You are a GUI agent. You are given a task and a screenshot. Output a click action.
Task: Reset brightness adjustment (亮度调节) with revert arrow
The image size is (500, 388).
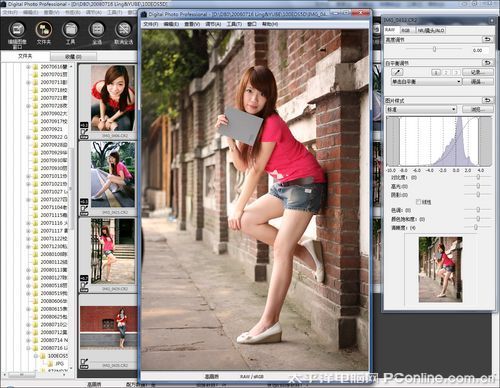tap(488, 39)
